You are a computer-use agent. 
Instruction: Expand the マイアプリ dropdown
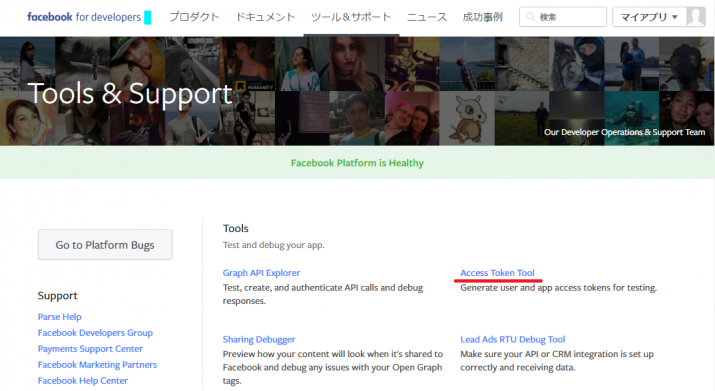tap(649, 17)
